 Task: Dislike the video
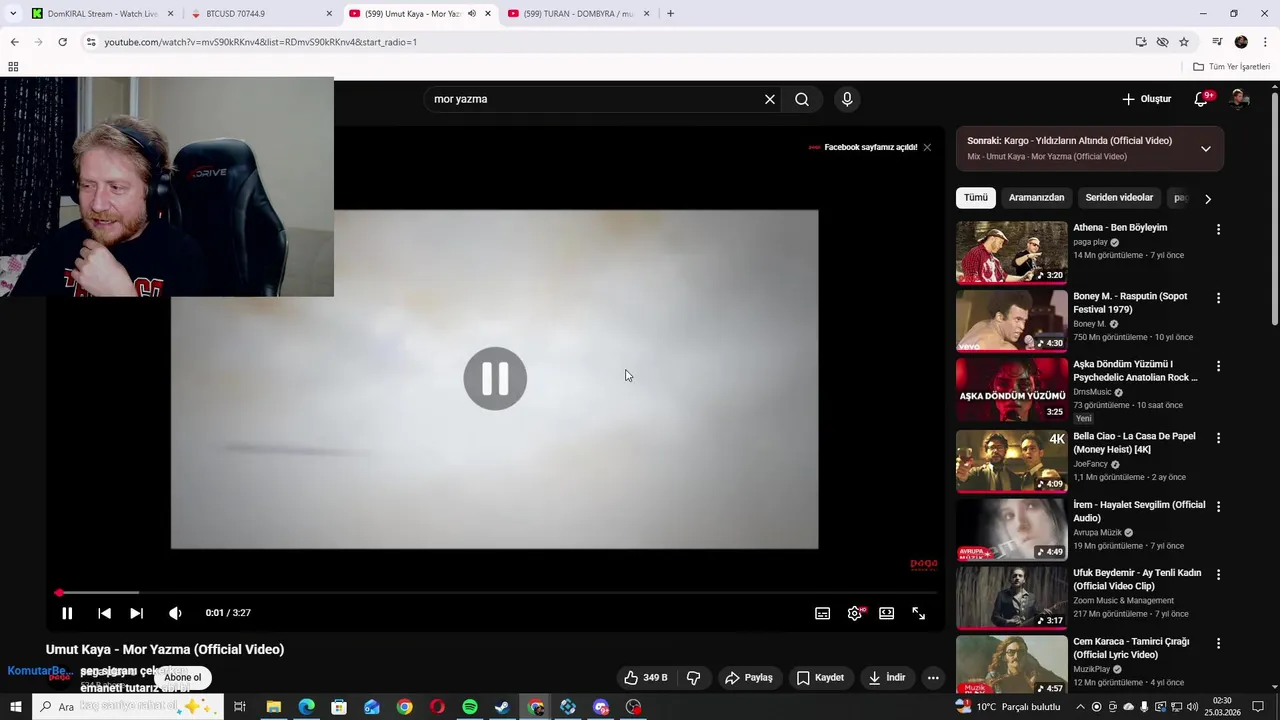point(694,677)
